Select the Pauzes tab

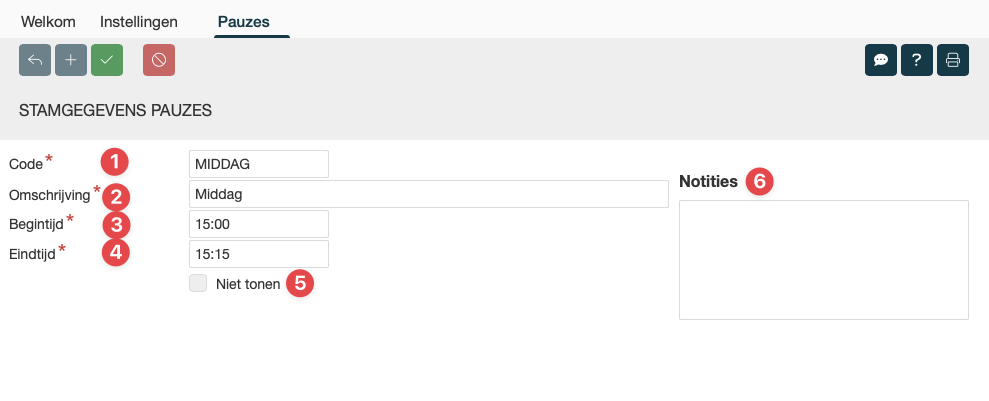[x=251, y=20]
